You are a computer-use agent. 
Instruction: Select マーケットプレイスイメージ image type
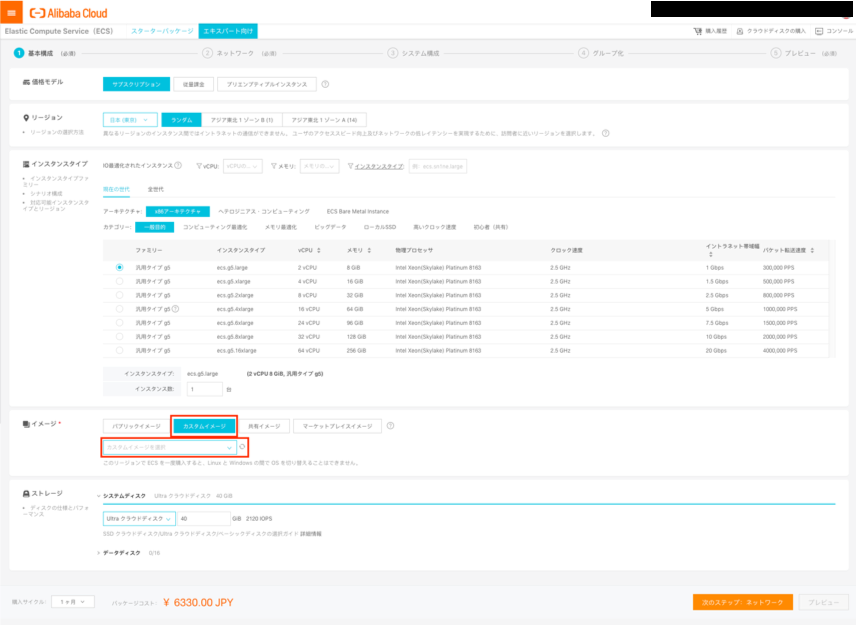[x=337, y=426]
